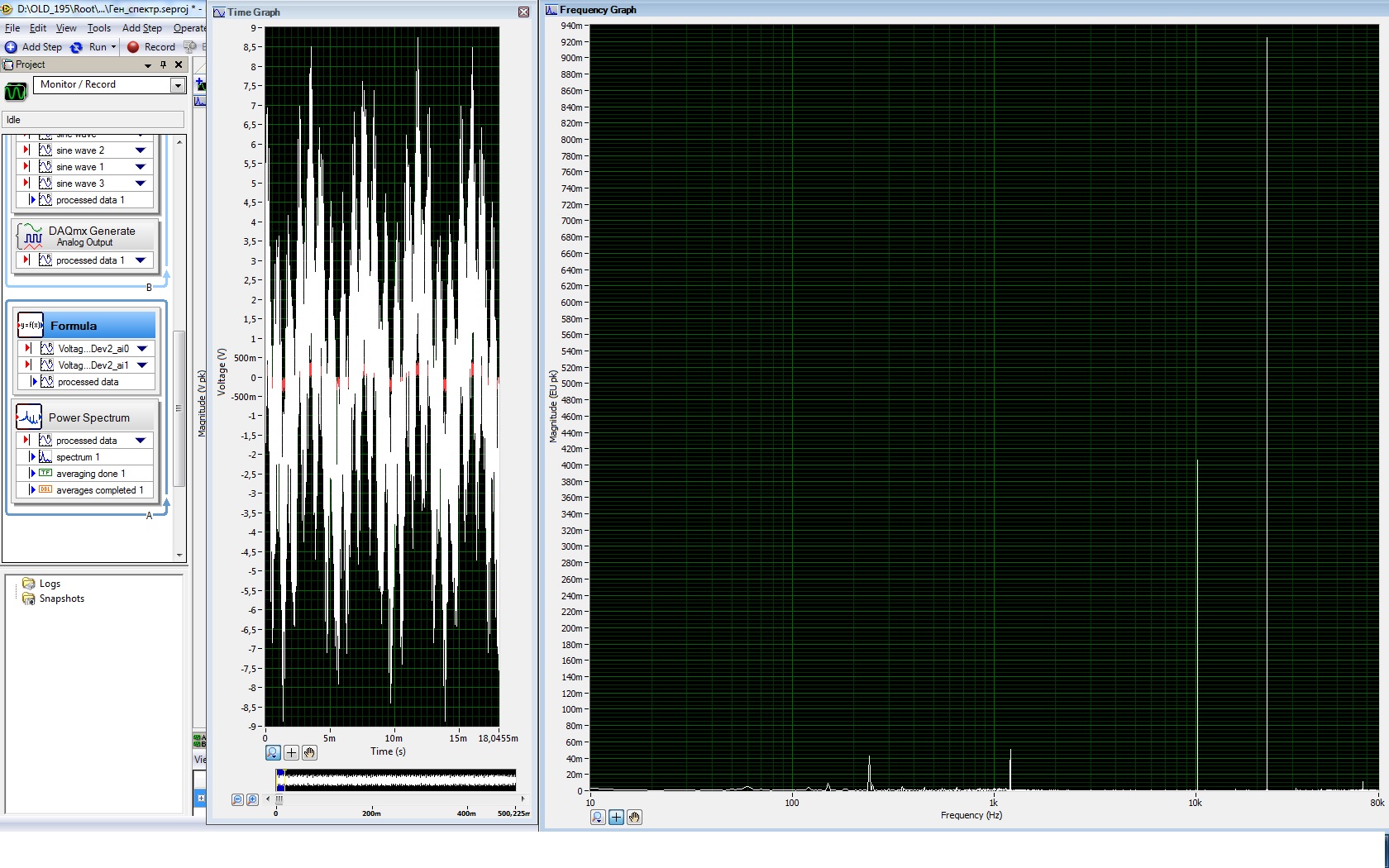Open the sine wave 2 input dropdown
Viewport: 1389px width, 868px height.
click(141, 150)
